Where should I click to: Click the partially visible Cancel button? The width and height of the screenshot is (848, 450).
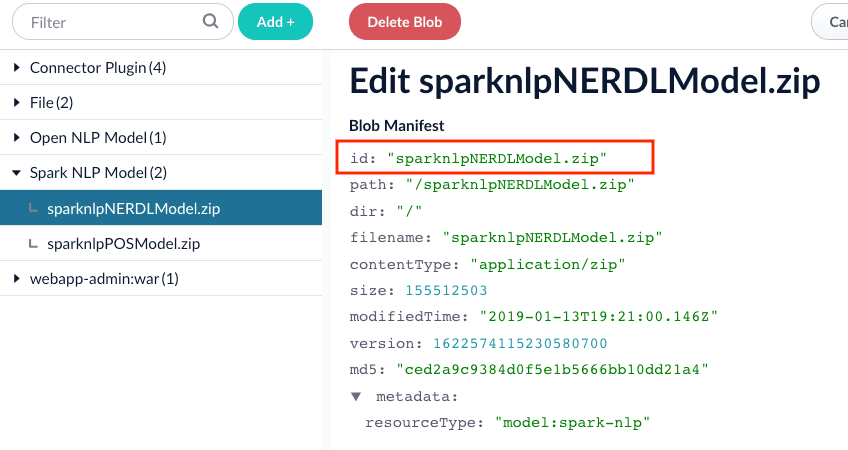click(830, 22)
